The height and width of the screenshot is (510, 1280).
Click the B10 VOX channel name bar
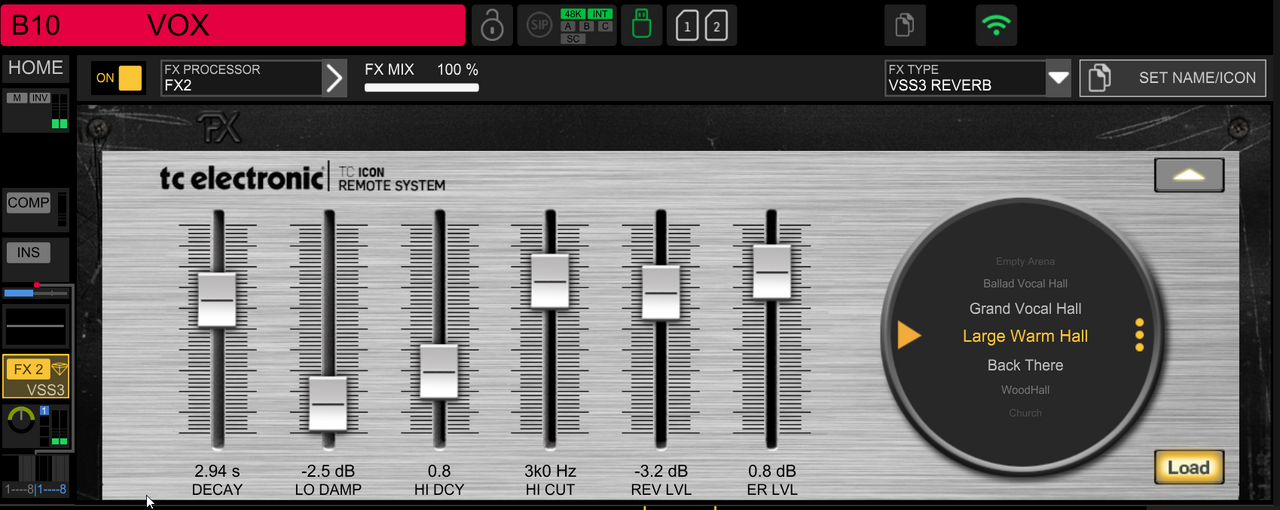(x=233, y=25)
